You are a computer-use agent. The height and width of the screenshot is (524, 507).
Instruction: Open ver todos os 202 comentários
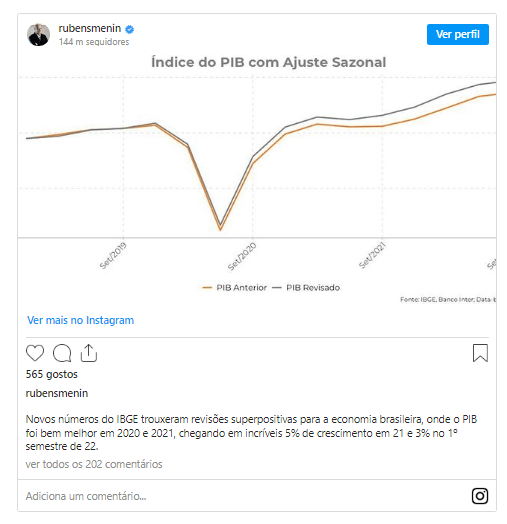click(x=94, y=464)
